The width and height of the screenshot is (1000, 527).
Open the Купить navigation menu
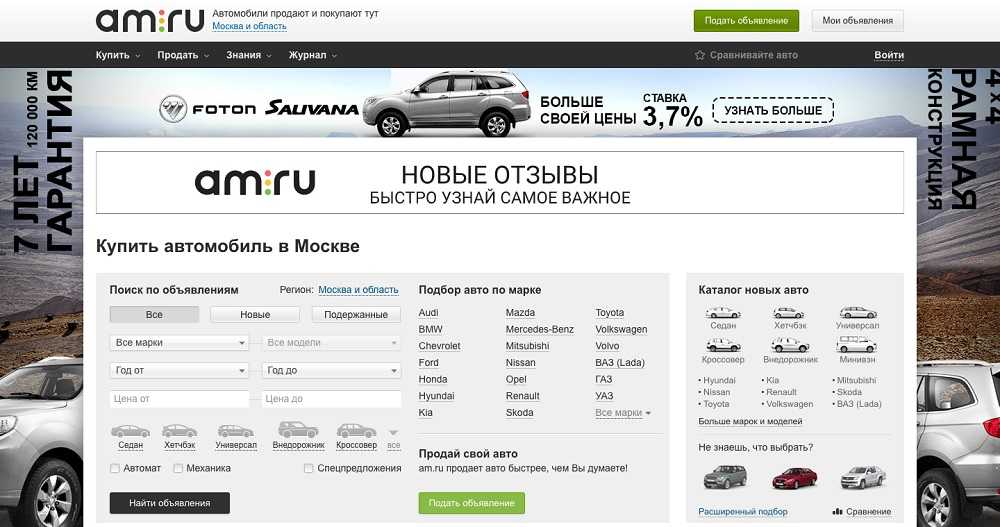(x=117, y=55)
